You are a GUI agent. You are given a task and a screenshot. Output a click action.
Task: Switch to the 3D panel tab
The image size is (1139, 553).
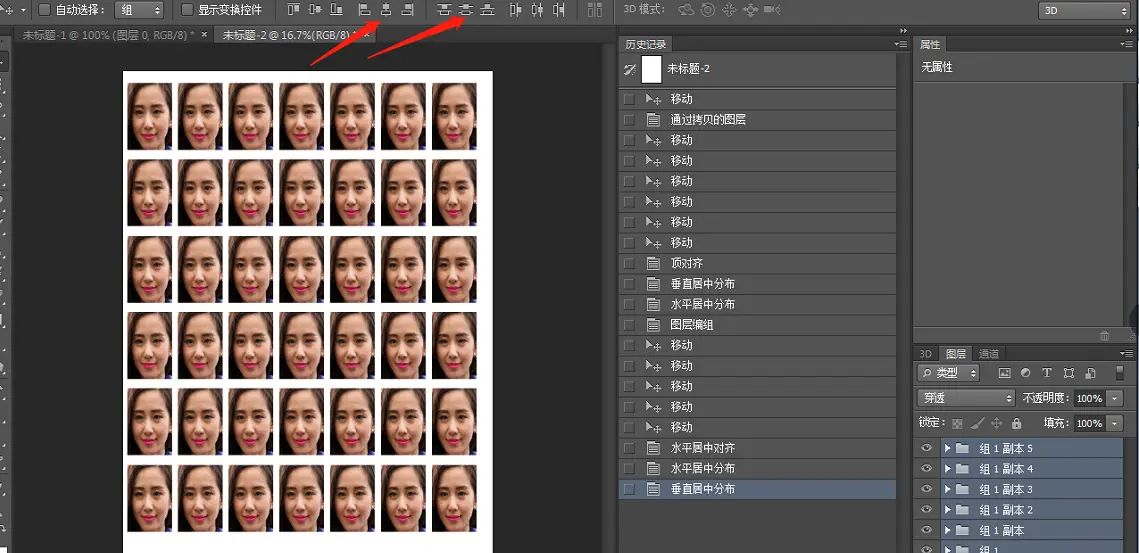tap(925, 354)
